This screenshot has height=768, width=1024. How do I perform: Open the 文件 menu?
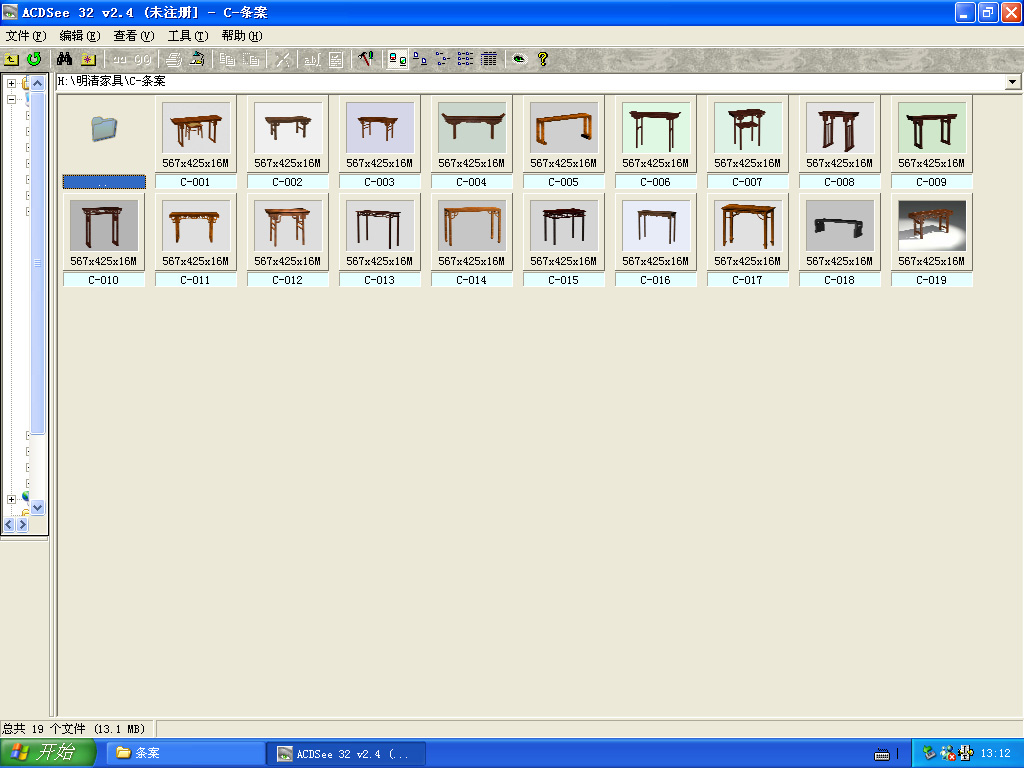pos(25,36)
